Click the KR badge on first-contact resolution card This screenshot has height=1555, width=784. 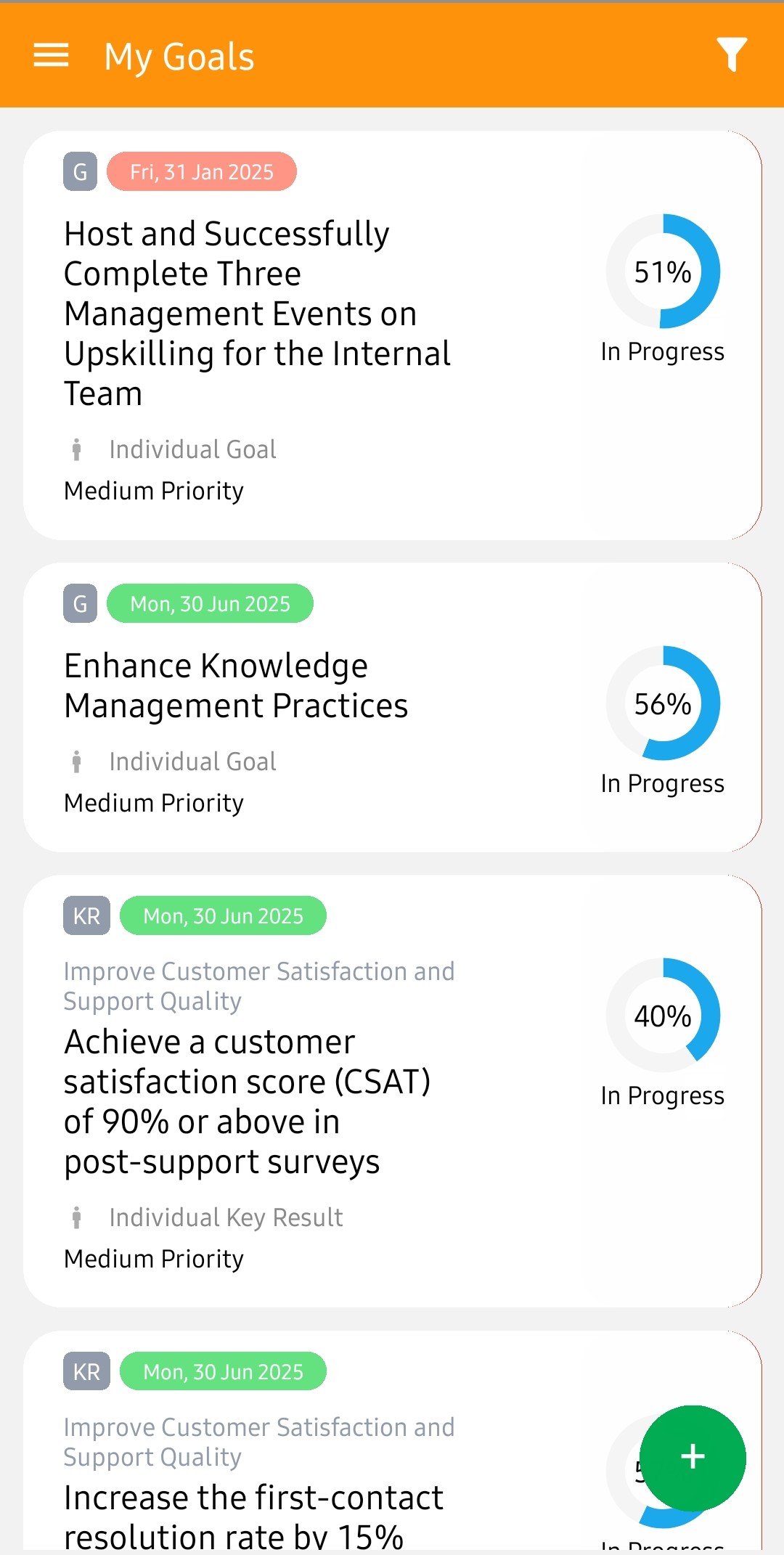pyautogui.click(x=86, y=1372)
